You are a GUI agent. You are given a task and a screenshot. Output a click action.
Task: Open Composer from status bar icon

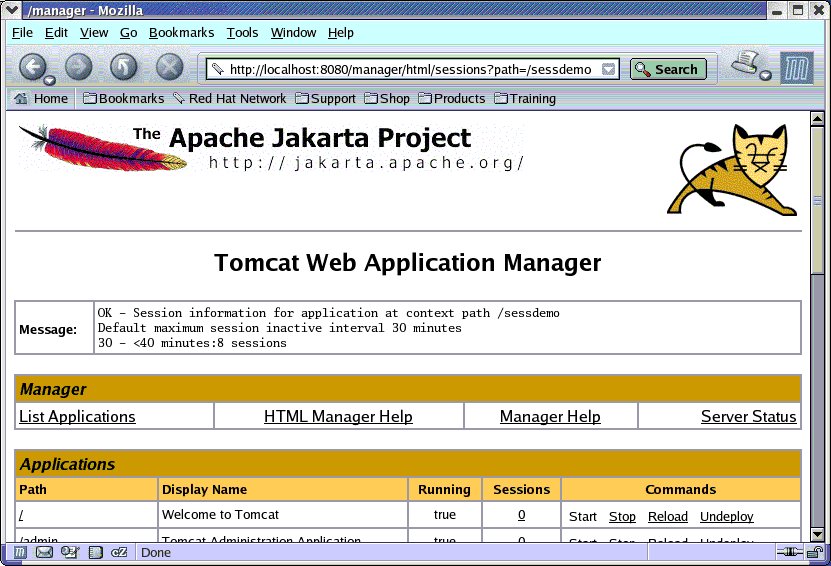tap(70, 553)
